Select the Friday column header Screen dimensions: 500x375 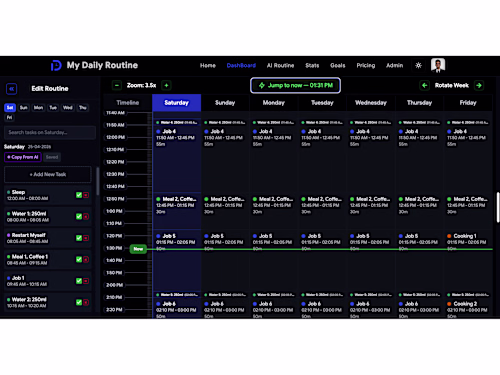pyautogui.click(x=468, y=103)
